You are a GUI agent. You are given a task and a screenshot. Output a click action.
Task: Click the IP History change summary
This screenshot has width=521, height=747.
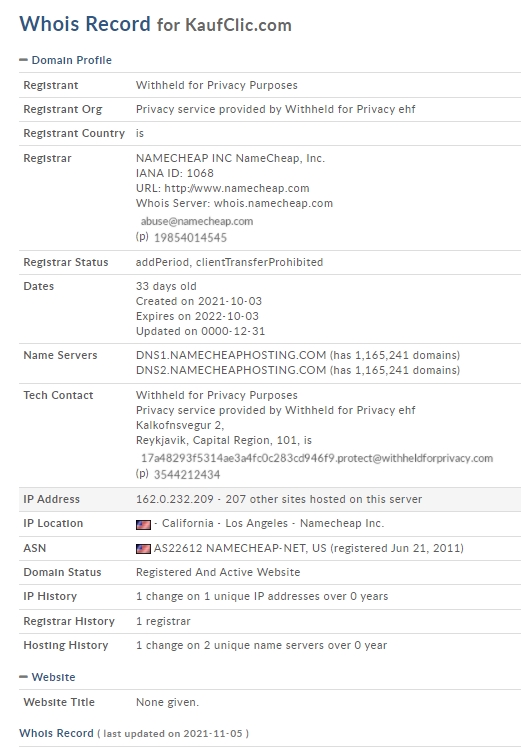coord(262,596)
